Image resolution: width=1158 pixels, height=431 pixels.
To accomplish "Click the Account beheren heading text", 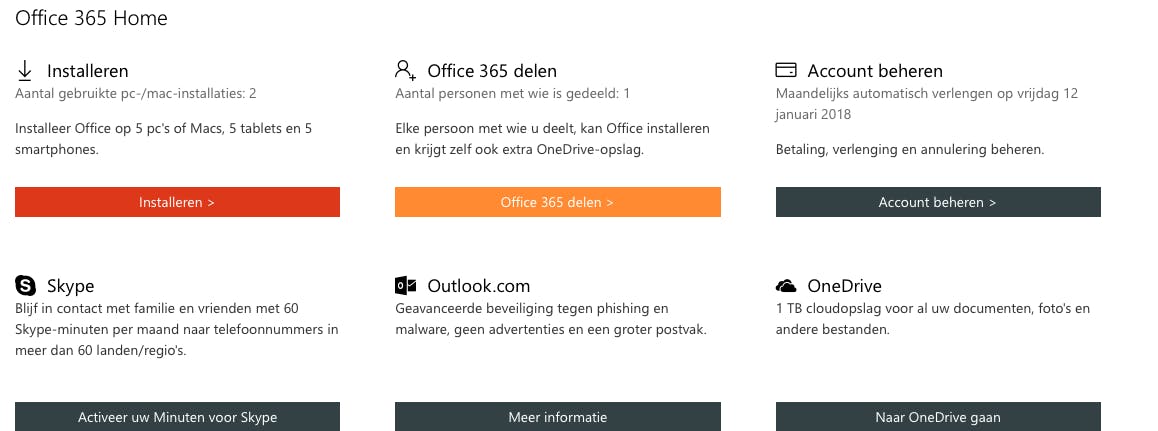I will pos(875,71).
